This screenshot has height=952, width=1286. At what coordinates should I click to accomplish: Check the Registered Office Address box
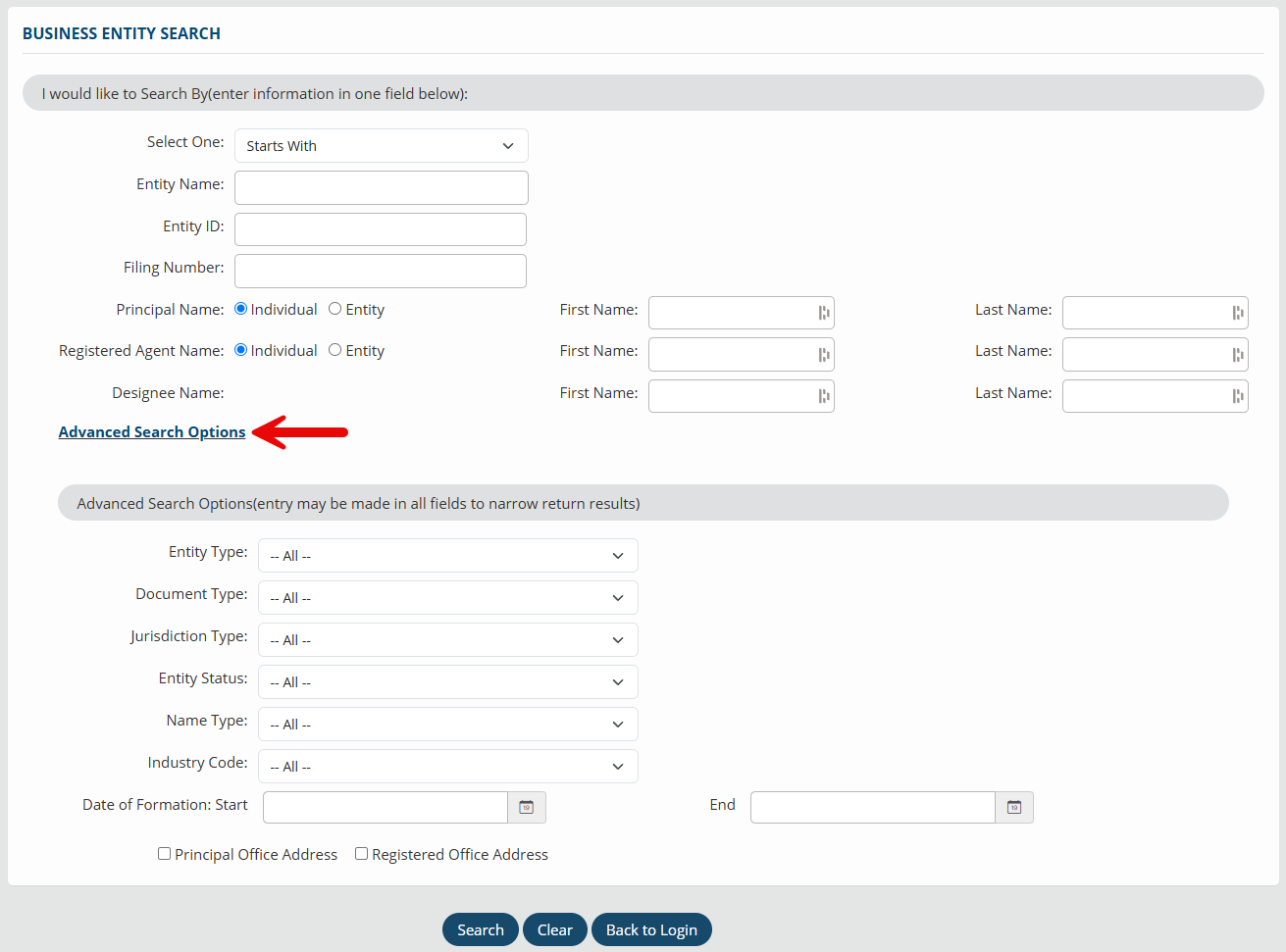point(362,854)
